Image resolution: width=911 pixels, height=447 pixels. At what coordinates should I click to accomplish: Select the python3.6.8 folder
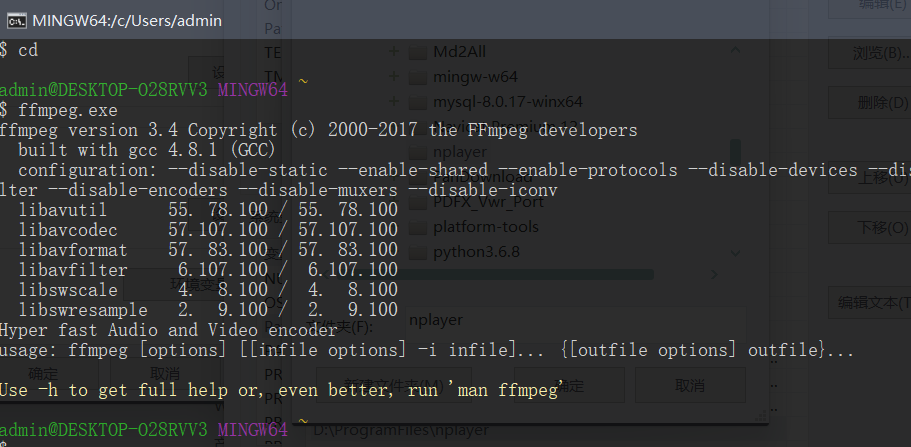coord(476,252)
